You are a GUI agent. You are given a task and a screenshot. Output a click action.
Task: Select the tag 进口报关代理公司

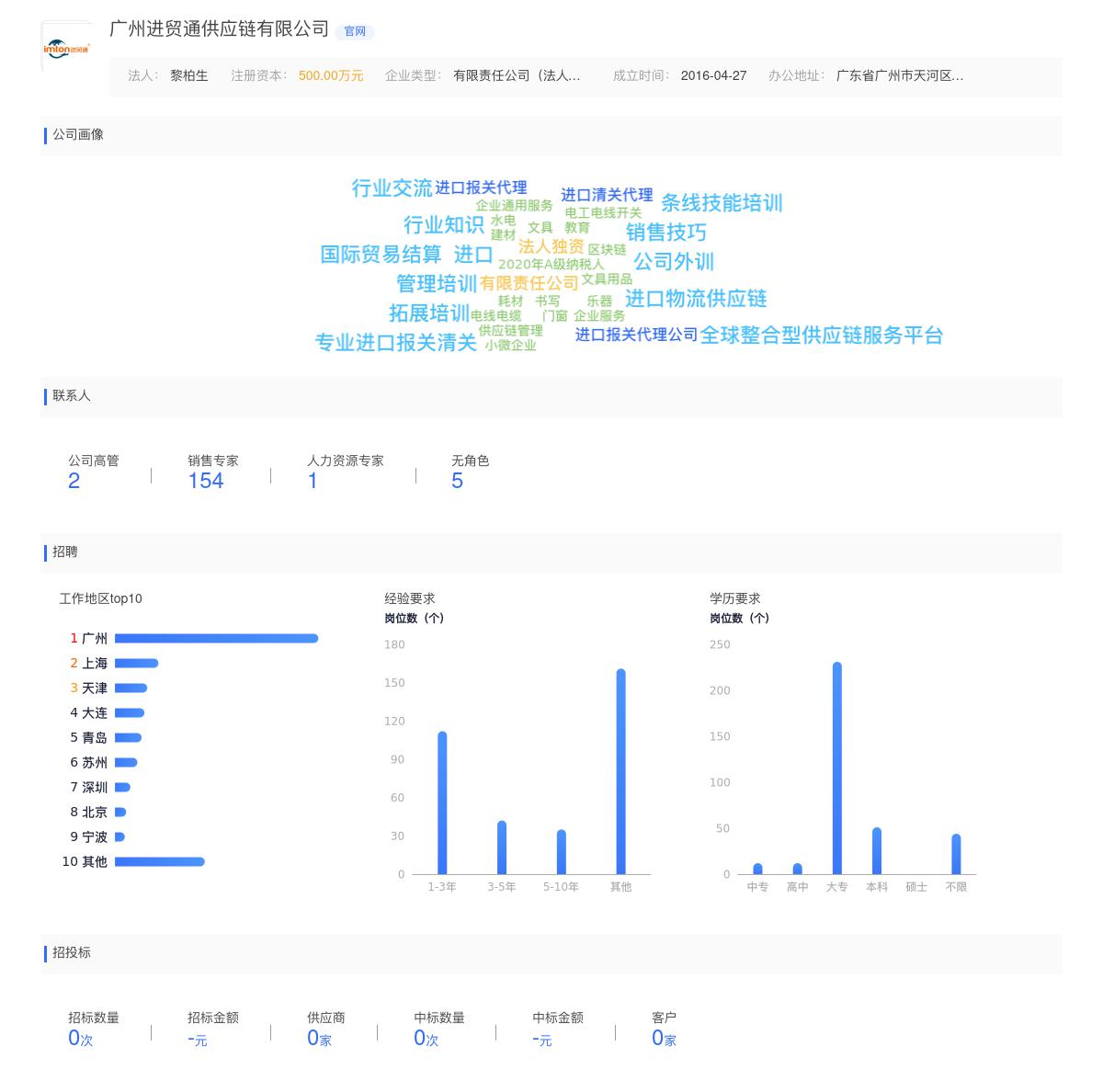(637, 335)
